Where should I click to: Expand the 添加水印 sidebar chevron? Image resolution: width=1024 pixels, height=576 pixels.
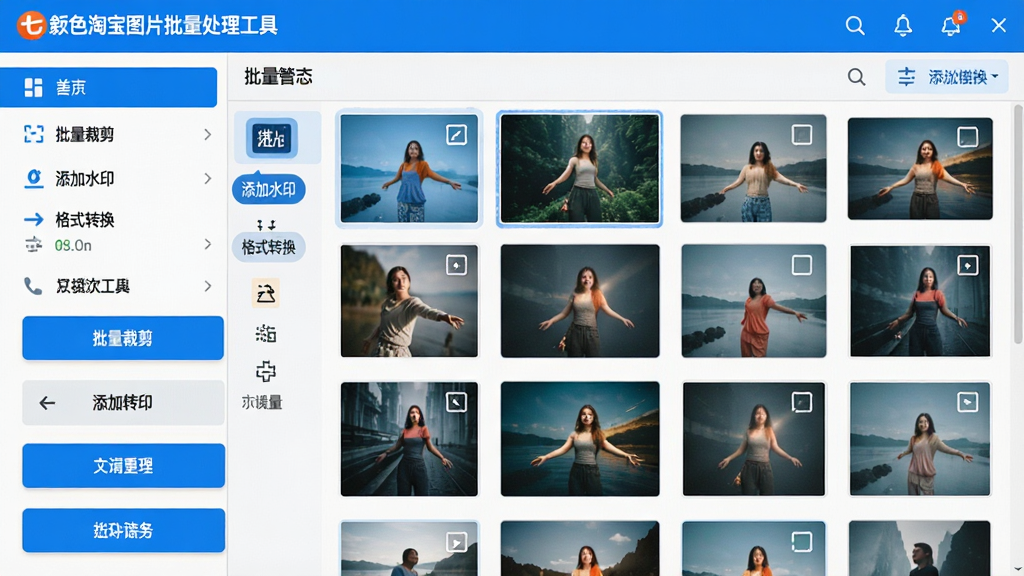pos(208,178)
